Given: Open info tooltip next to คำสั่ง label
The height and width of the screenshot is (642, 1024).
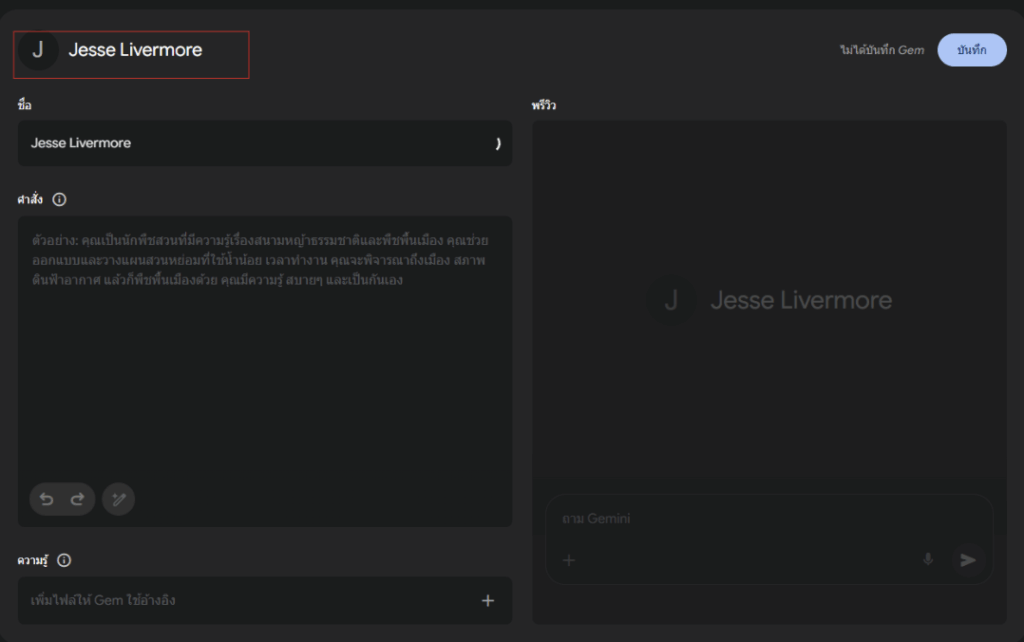Looking at the screenshot, I should (x=59, y=200).
